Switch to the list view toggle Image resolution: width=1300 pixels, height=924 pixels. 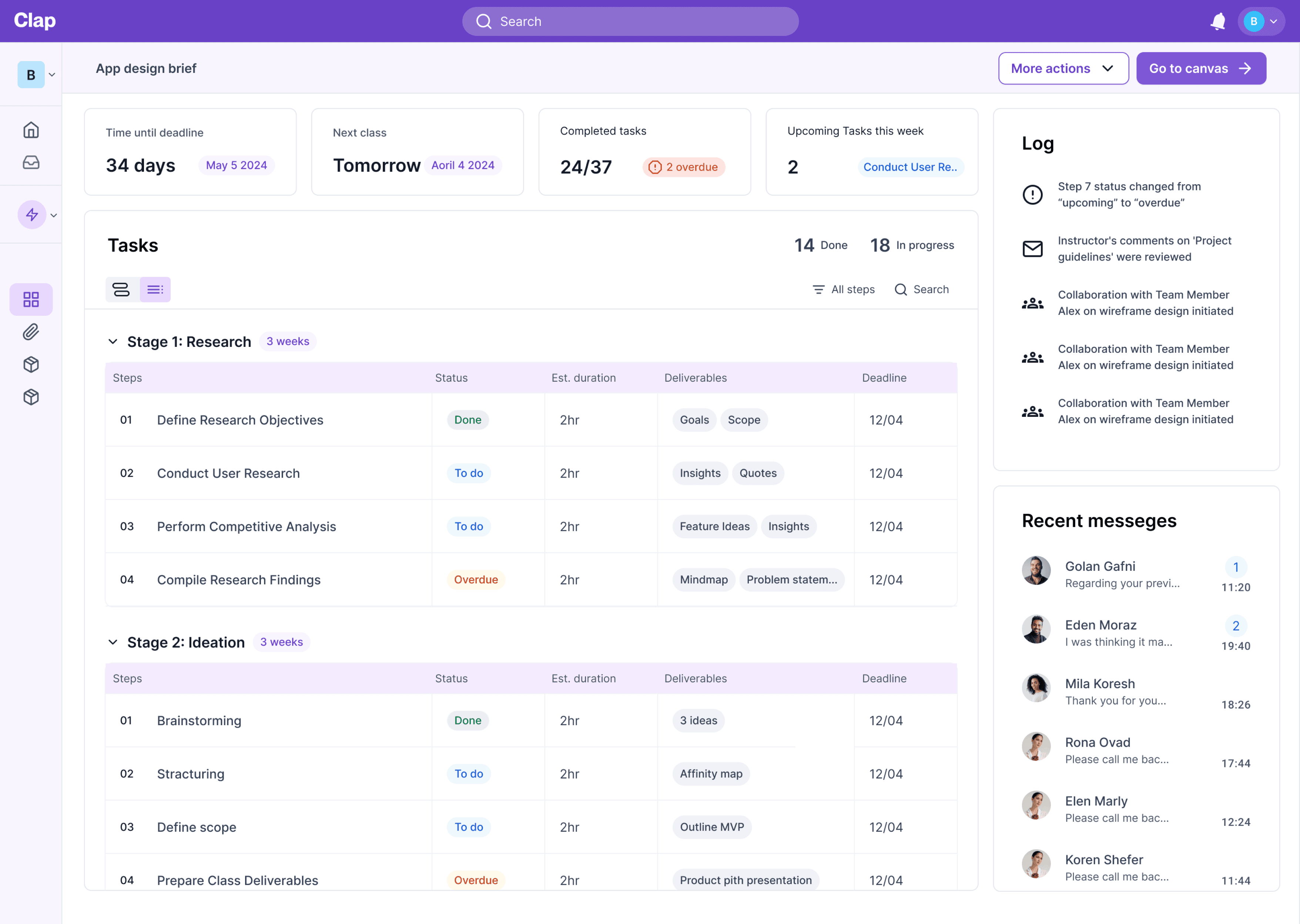click(x=155, y=289)
